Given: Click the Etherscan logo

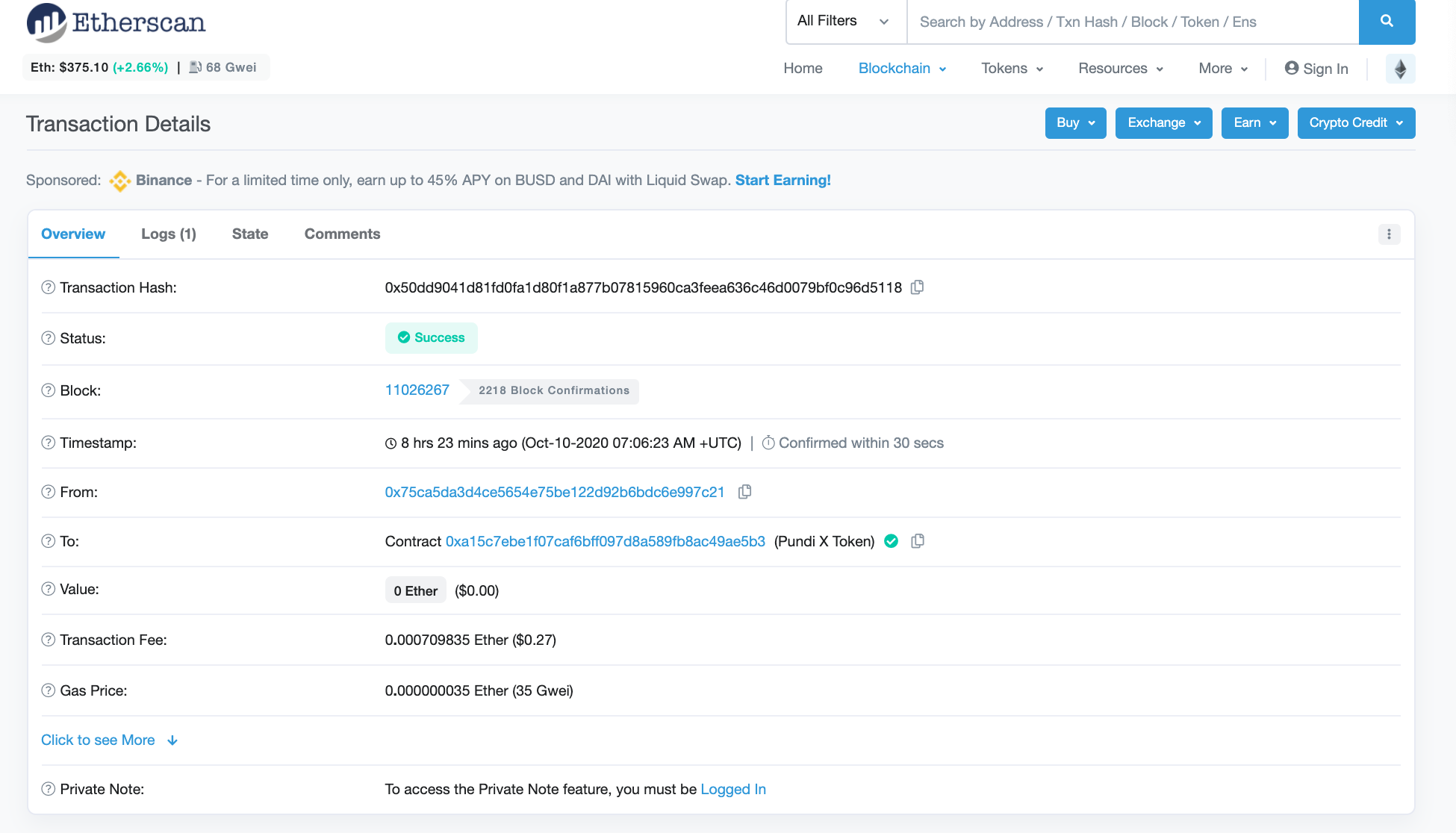Looking at the screenshot, I should tap(116, 22).
